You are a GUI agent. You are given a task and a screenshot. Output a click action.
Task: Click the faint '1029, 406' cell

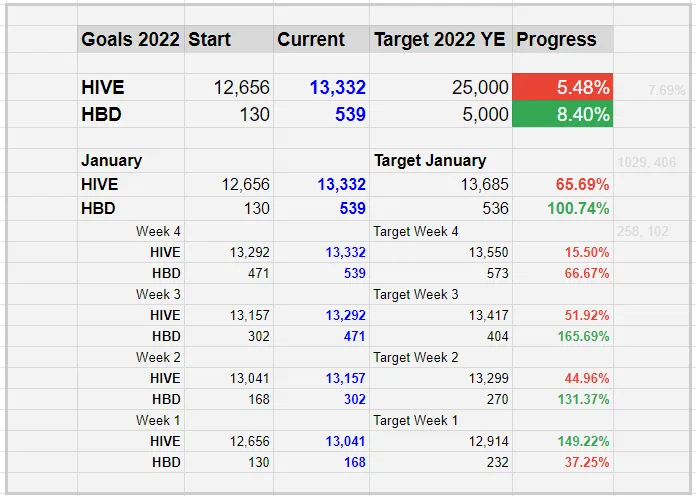tap(651, 162)
